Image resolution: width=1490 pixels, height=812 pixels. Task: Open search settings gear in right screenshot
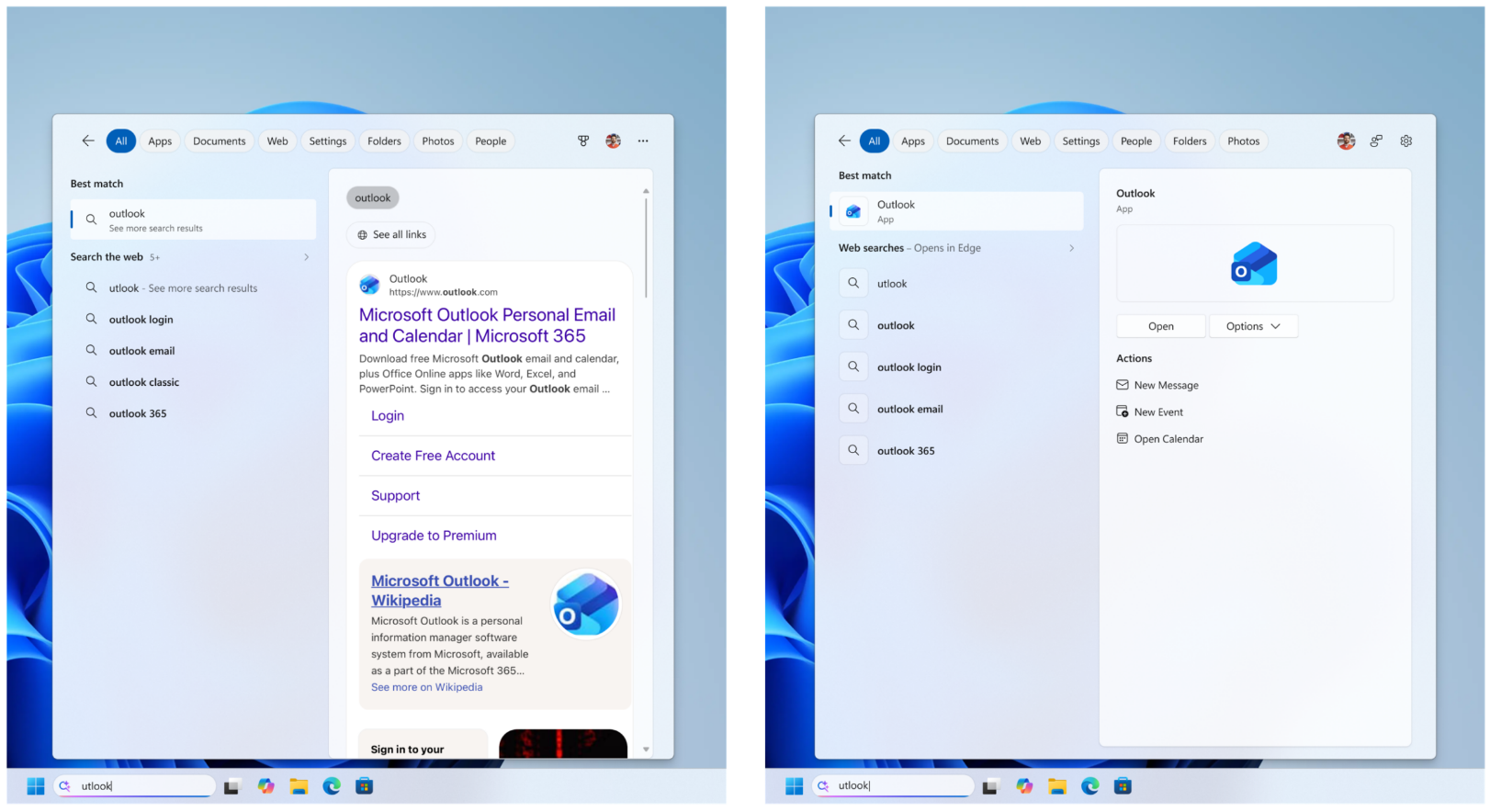[1406, 141]
